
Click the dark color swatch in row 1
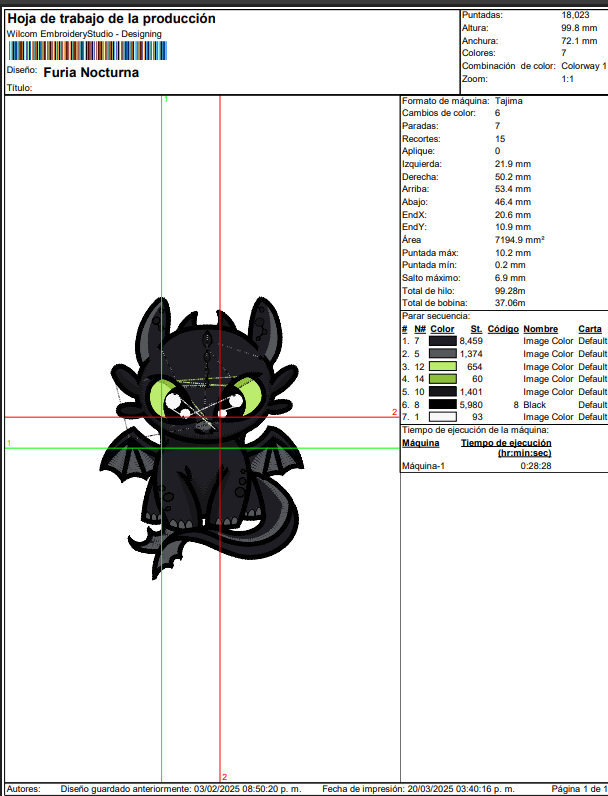point(443,341)
